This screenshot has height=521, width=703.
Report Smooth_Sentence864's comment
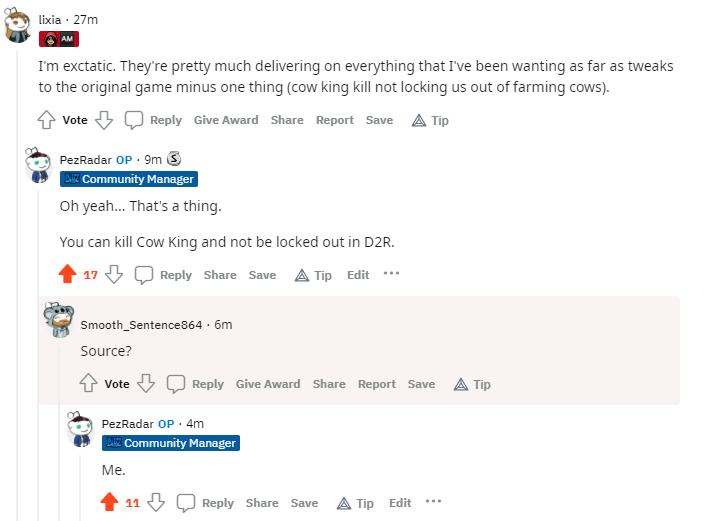click(377, 384)
